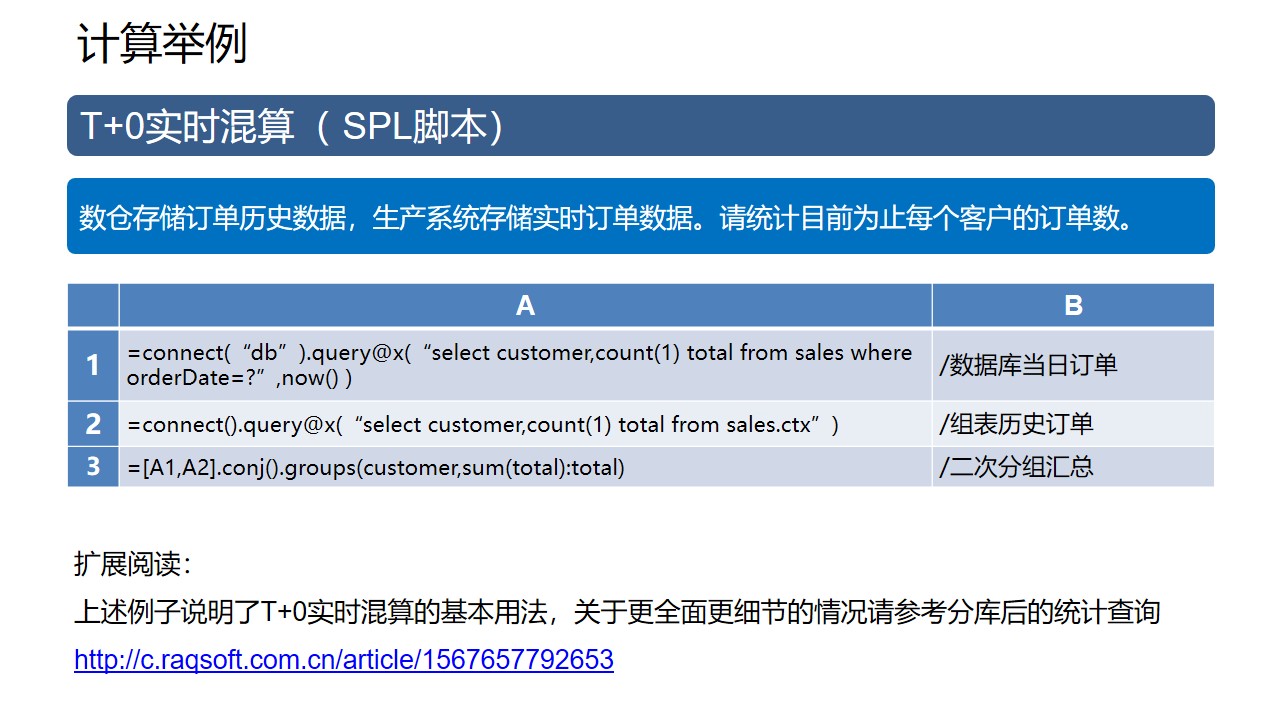Click the blank top-left corner table cell
Screen dimensions: 1280x720
click(93, 306)
